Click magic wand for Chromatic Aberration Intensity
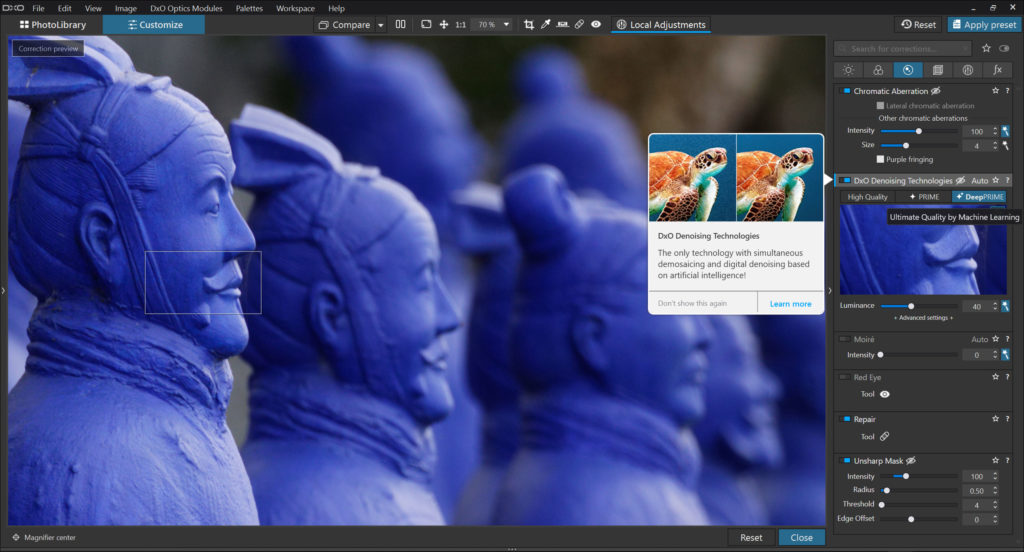 [1005, 131]
